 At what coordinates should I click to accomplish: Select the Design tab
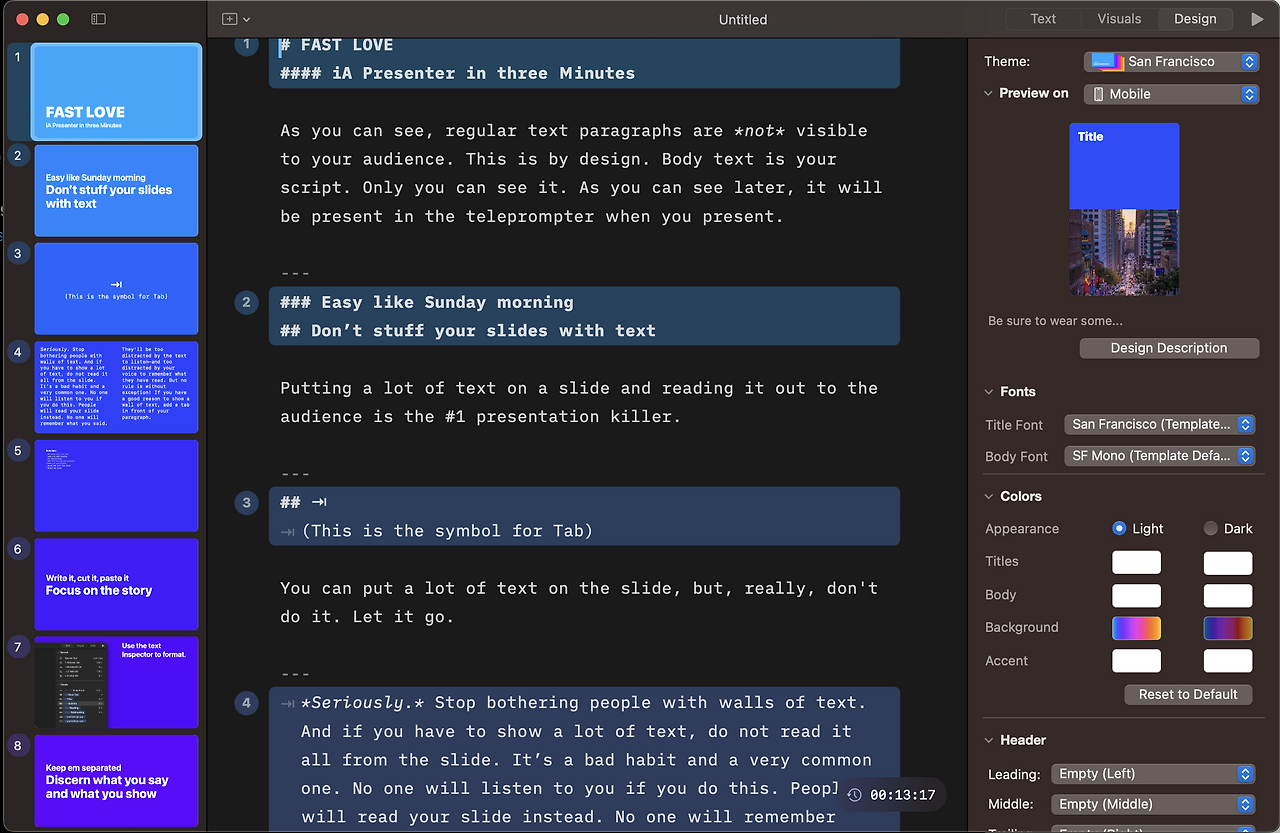click(x=1195, y=19)
